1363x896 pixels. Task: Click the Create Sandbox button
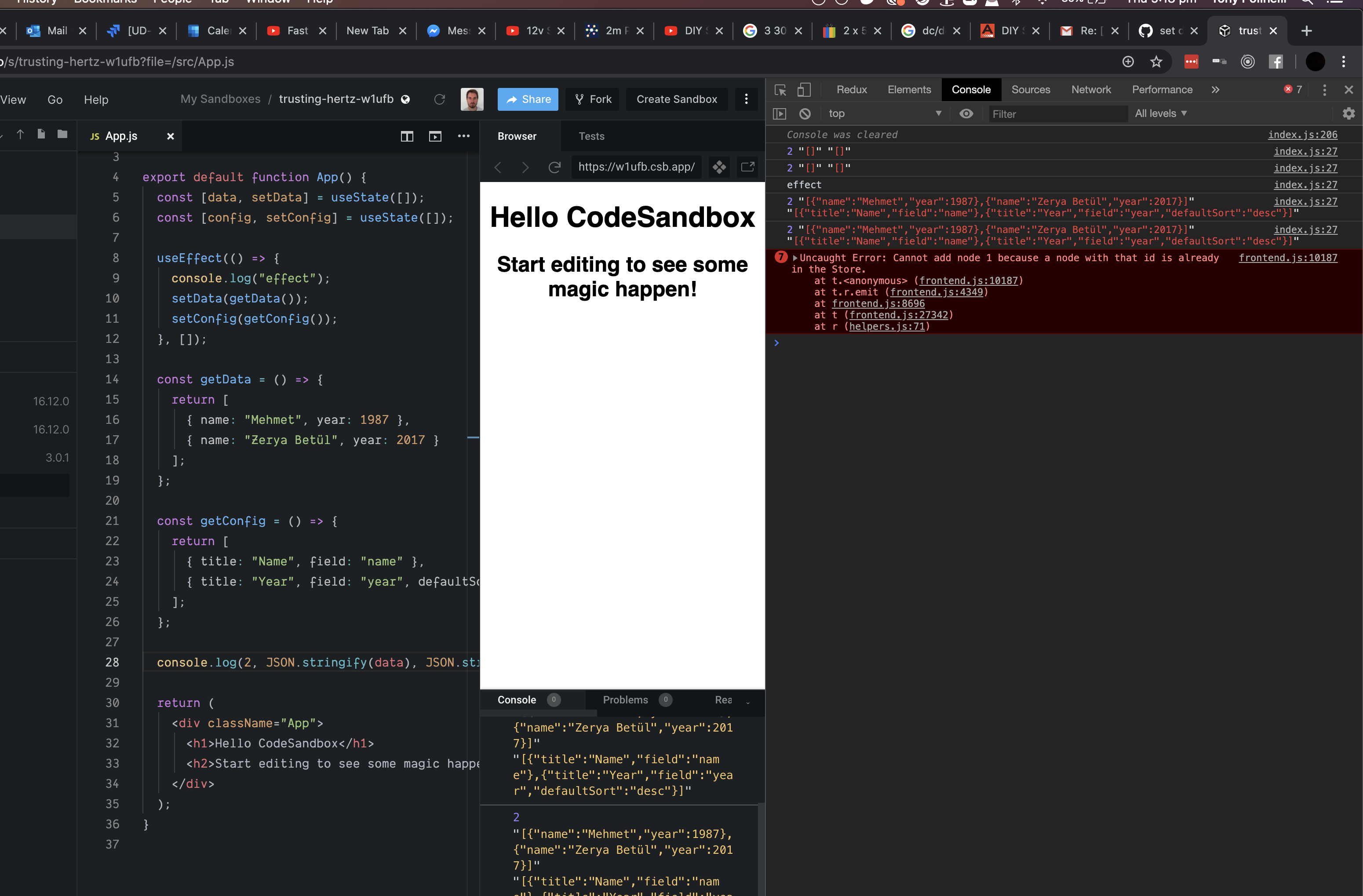677,99
